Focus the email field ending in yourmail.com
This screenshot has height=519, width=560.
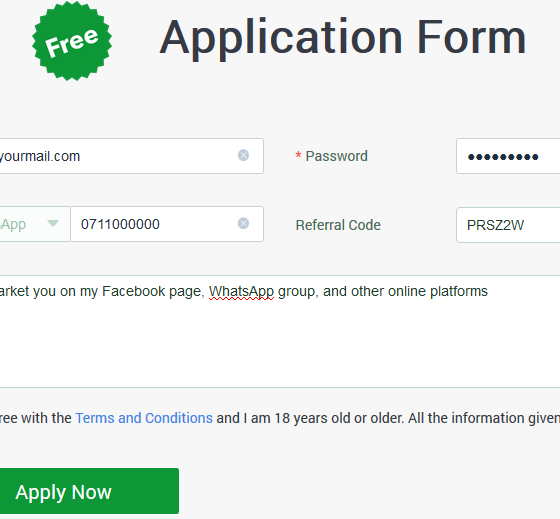[131, 156]
